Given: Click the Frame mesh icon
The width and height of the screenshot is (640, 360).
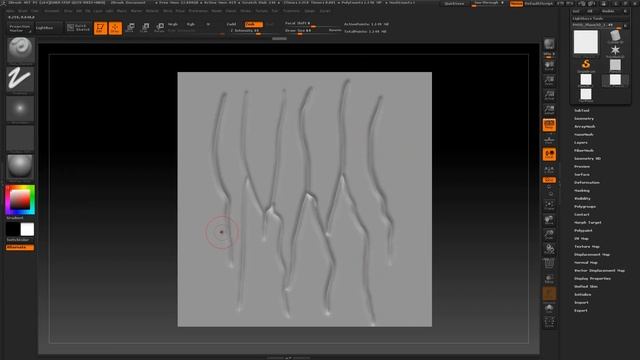Looking at the screenshot, I should [549, 204].
